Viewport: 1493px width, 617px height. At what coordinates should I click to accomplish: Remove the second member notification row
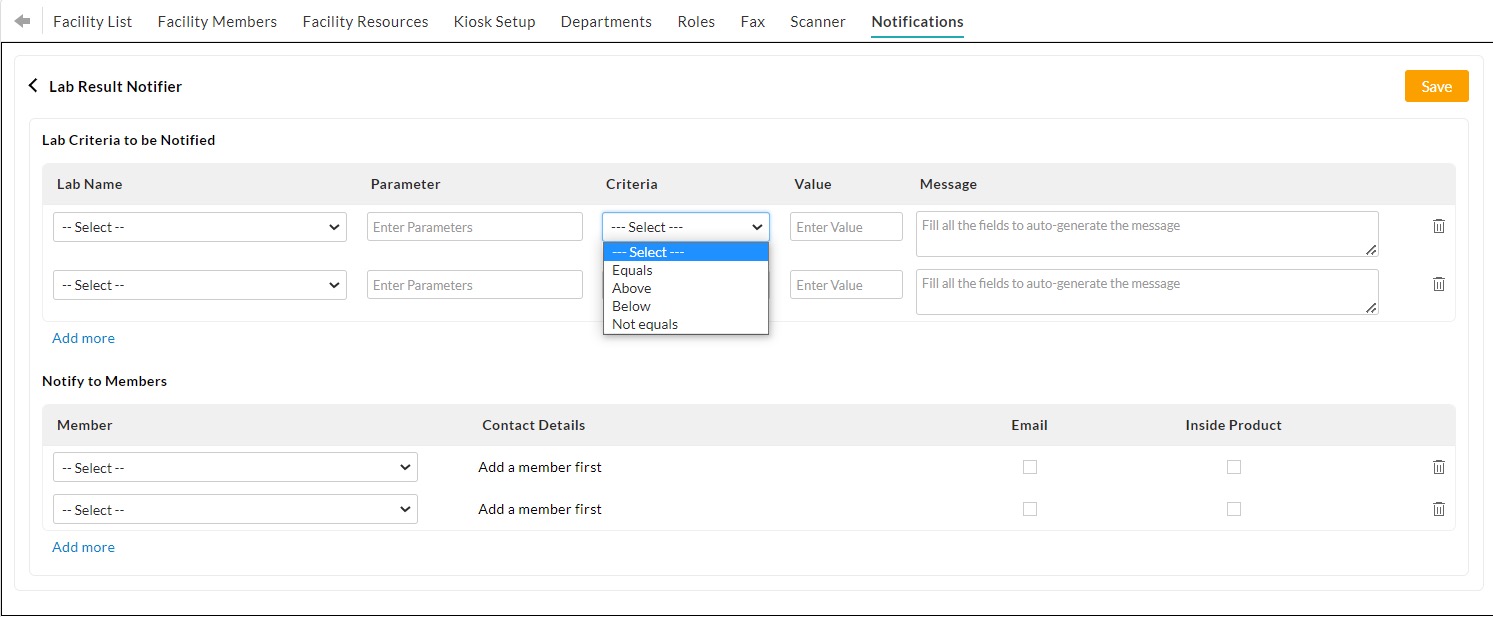pyautogui.click(x=1438, y=509)
